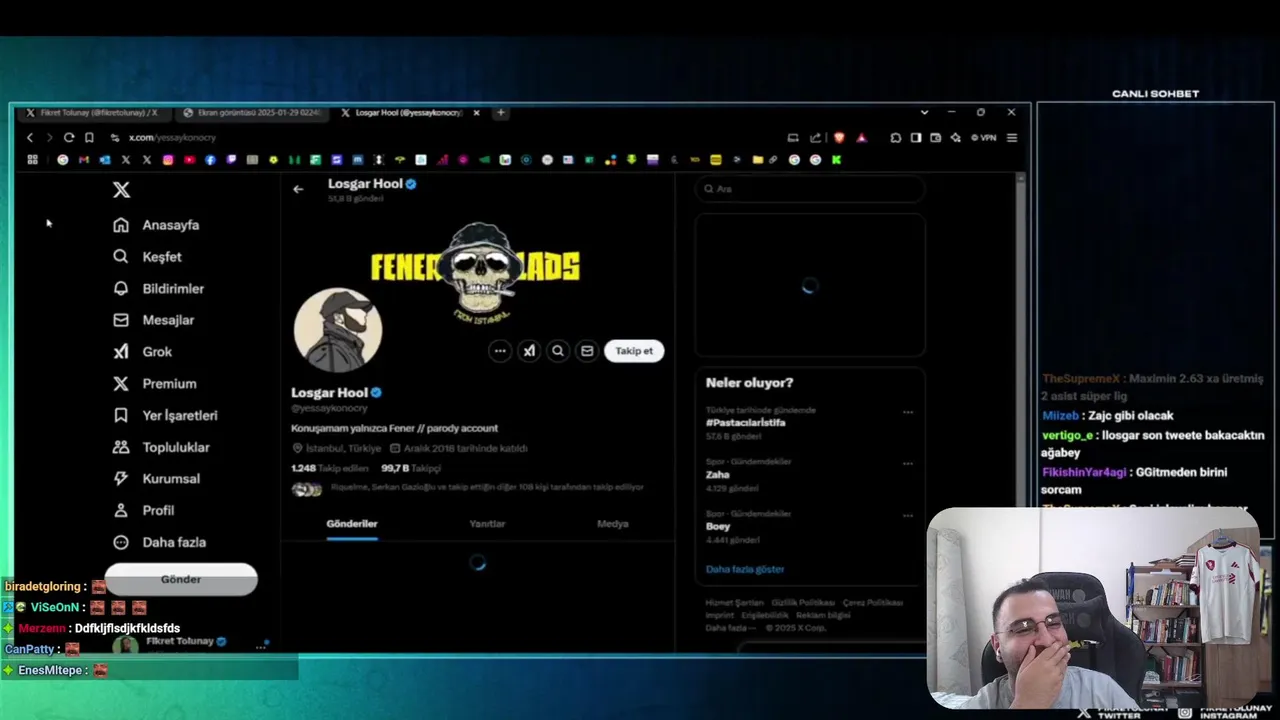This screenshot has height=720, width=1280.
Task: Open options for #Pastacılarİstifa trend
Action: pos(908,412)
